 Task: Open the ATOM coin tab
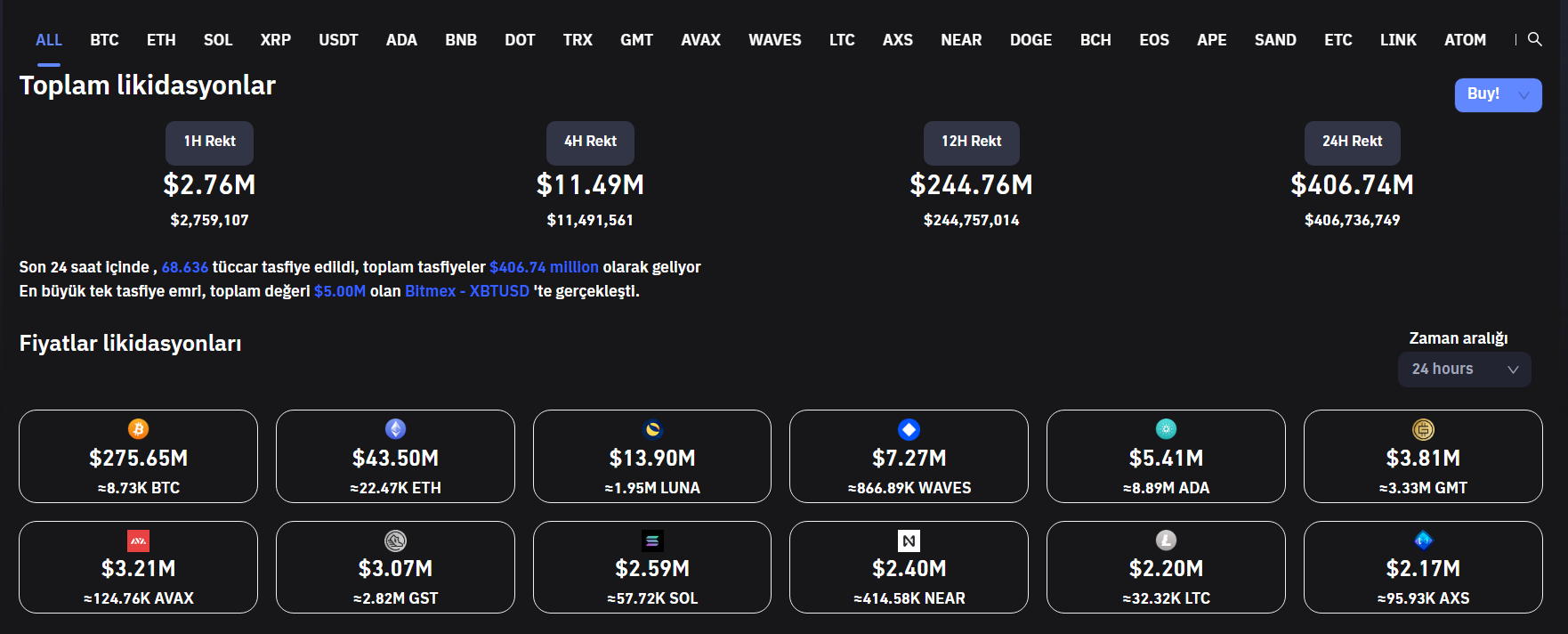(x=1465, y=40)
